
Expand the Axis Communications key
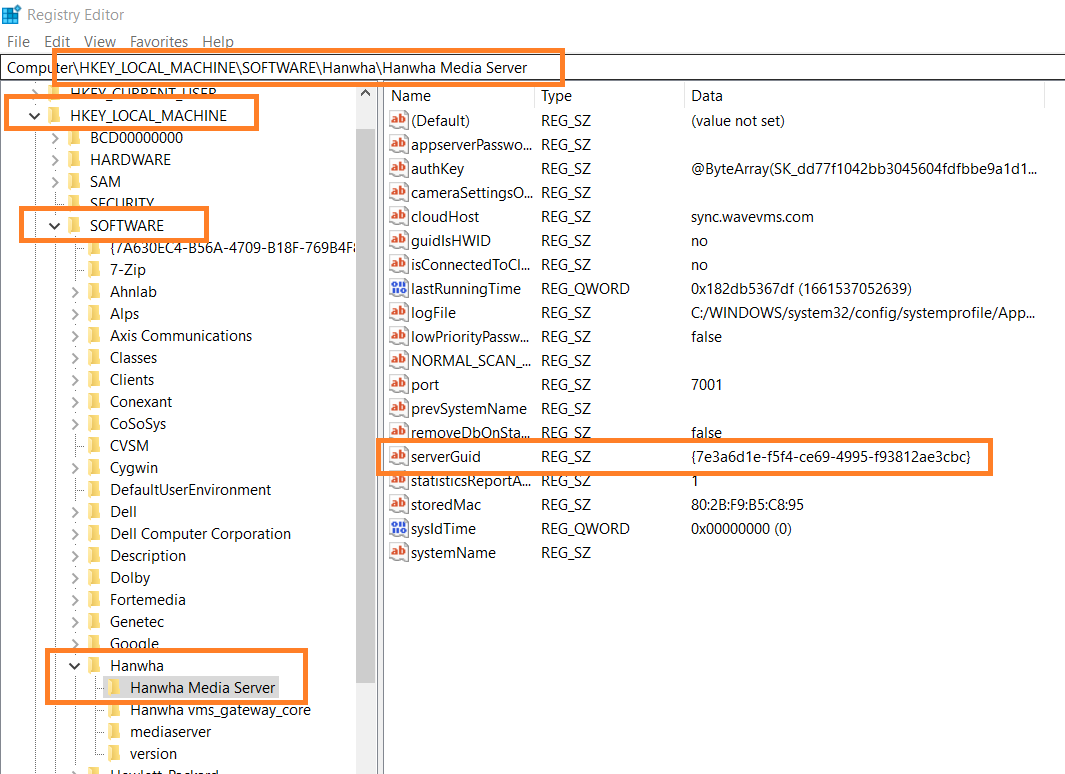pos(75,336)
